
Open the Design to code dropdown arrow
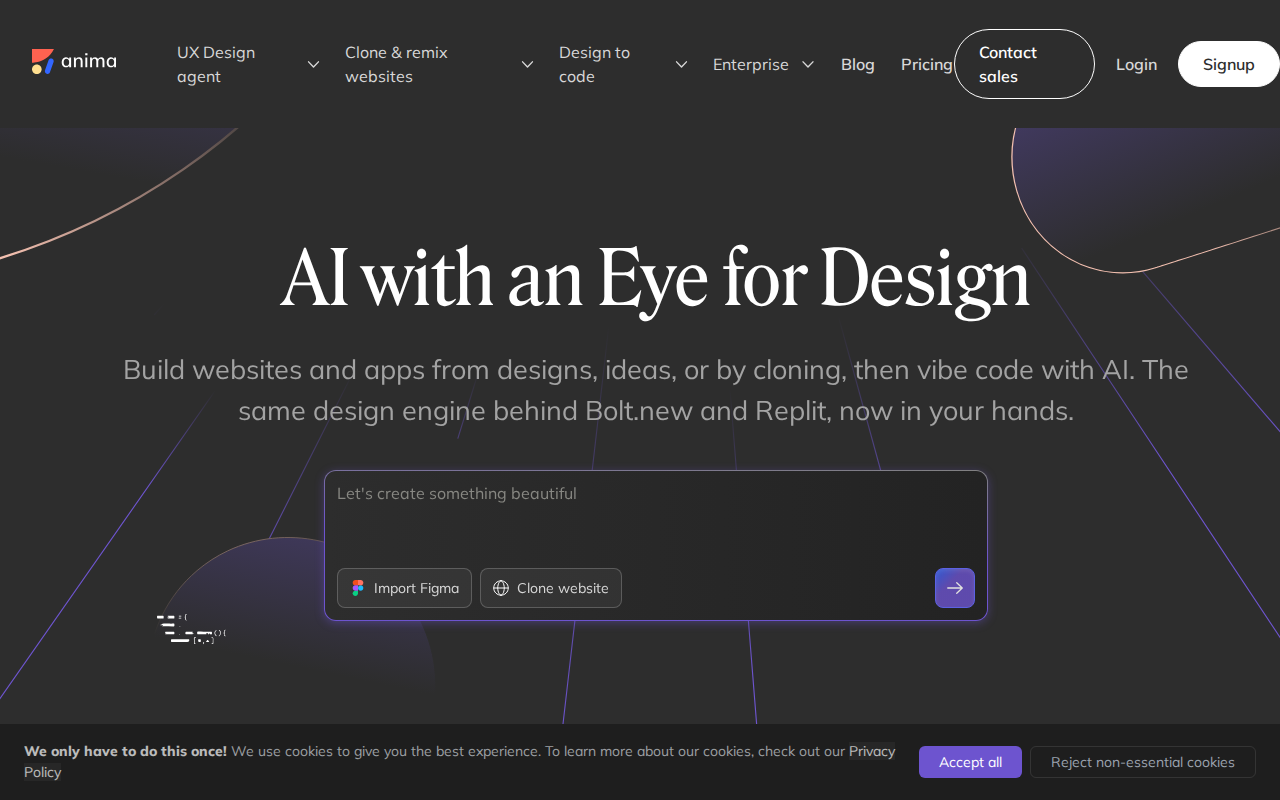(681, 65)
